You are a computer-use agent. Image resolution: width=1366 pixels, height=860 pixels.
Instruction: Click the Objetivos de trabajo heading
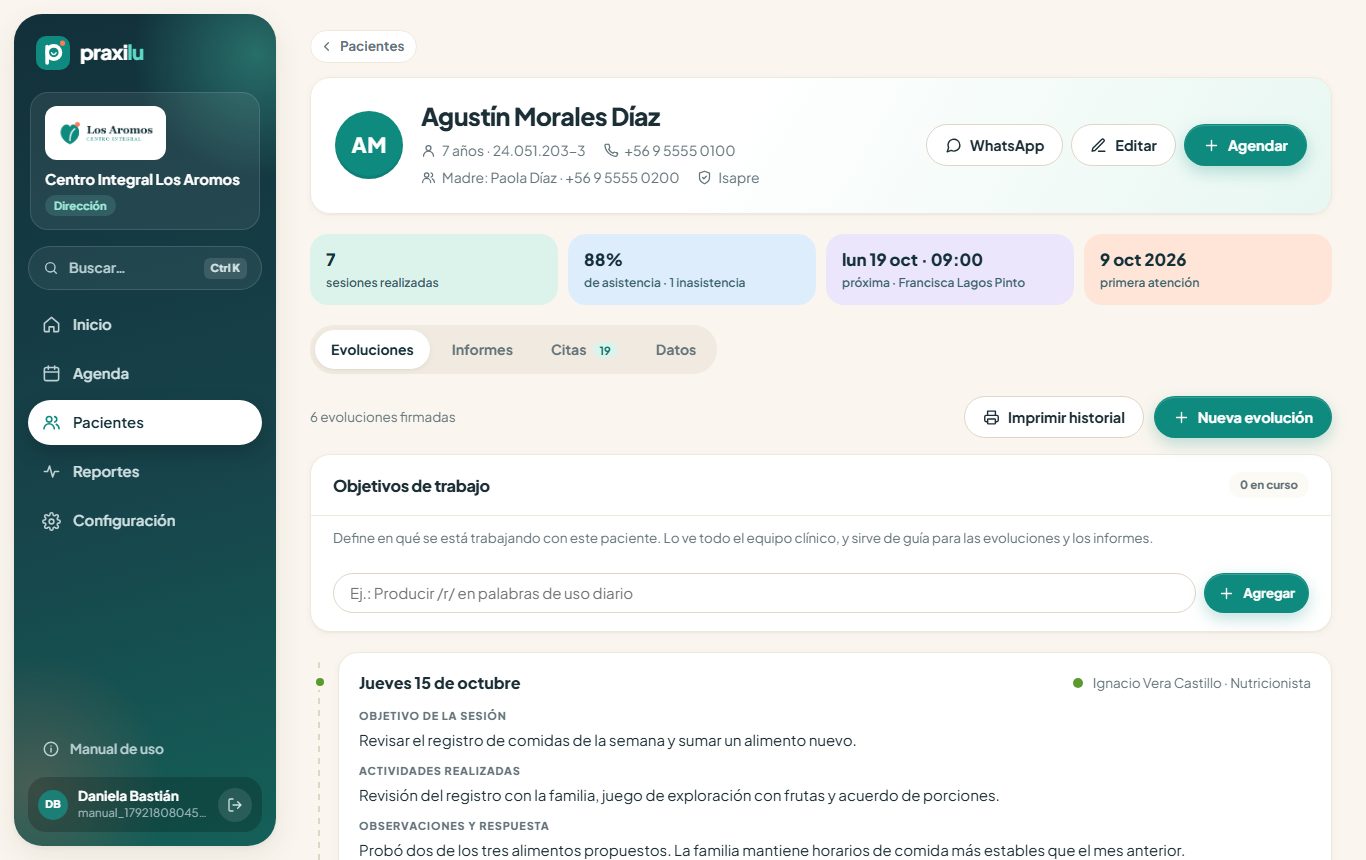(411, 487)
